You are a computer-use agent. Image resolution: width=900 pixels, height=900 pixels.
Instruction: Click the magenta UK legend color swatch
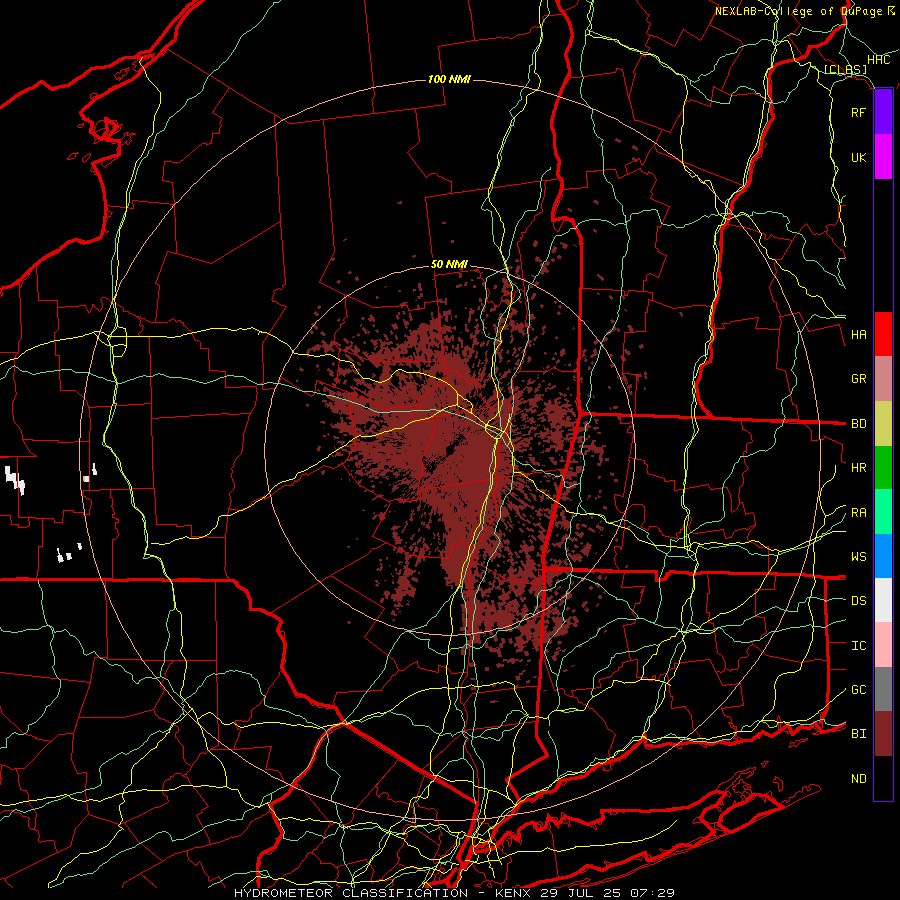click(883, 157)
